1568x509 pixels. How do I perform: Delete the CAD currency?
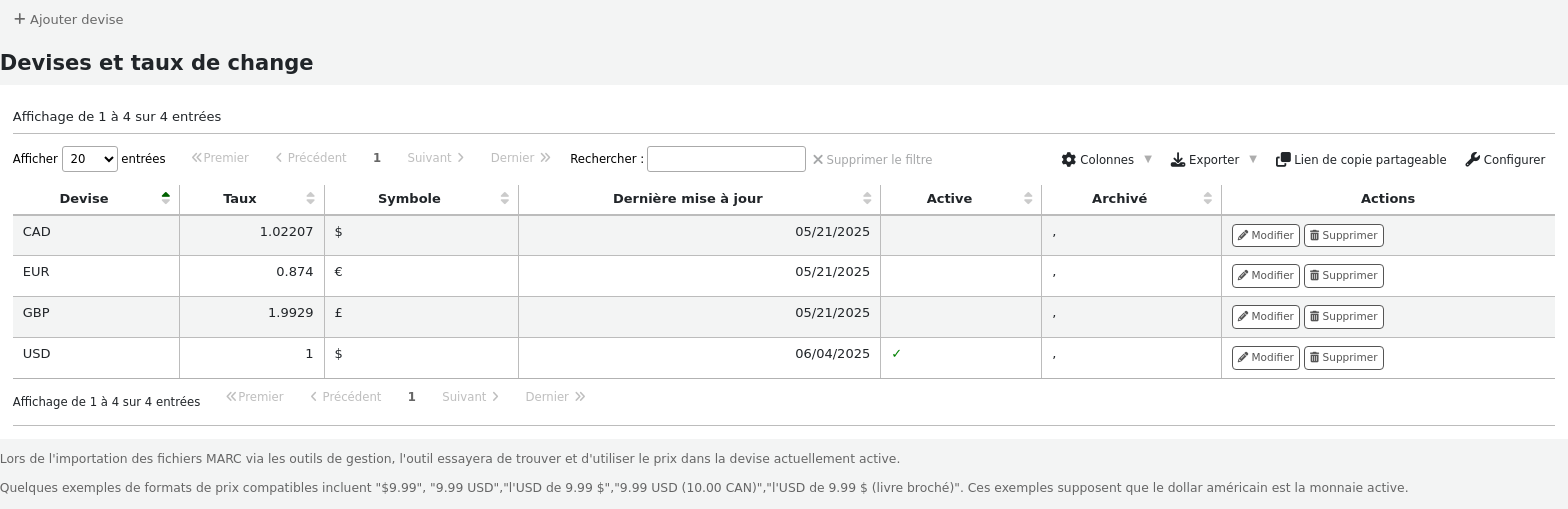(x=1344, y=235)
